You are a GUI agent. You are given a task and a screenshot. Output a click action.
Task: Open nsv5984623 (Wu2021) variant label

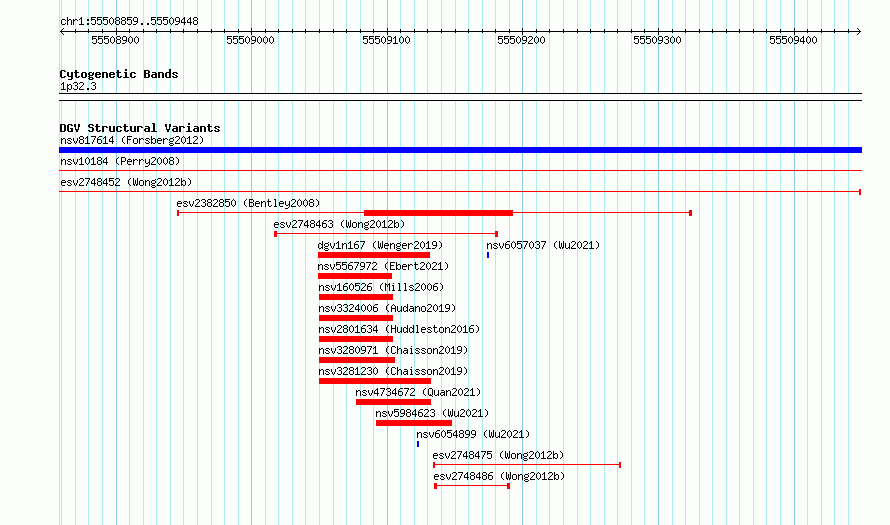click(432, 413)
